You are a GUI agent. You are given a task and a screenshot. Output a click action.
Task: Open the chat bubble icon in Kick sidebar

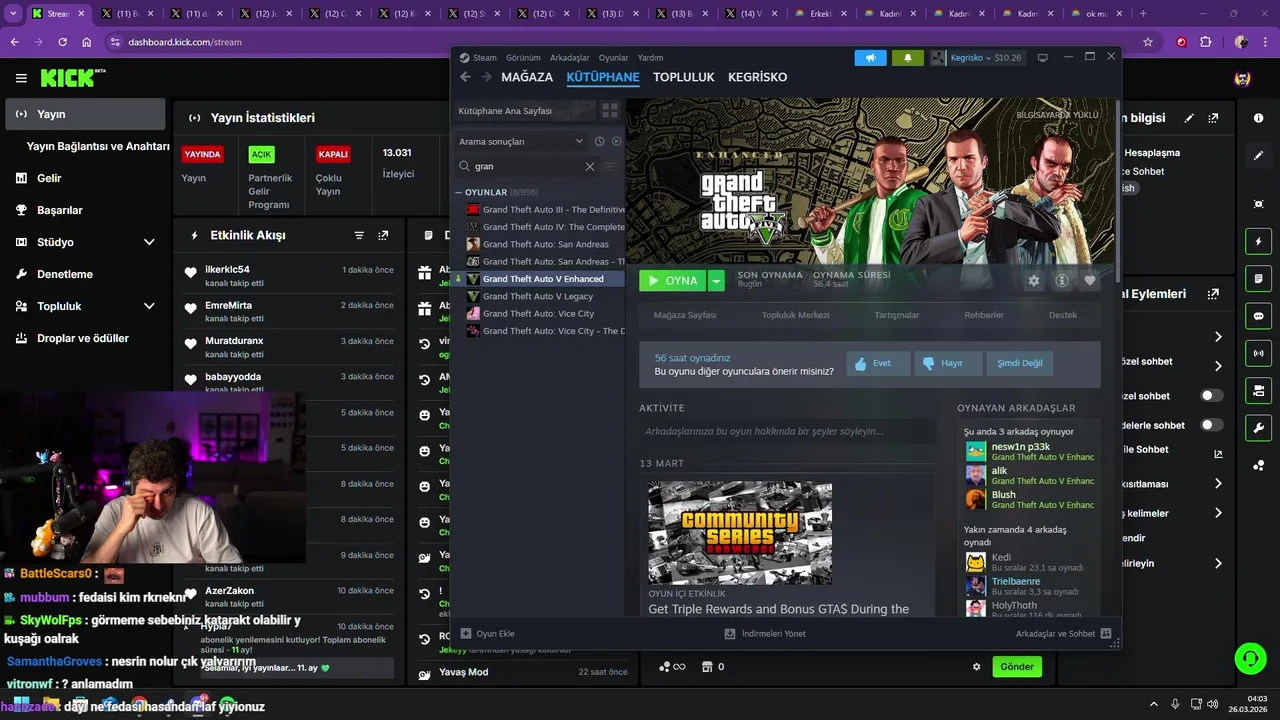coord(1258,316)
